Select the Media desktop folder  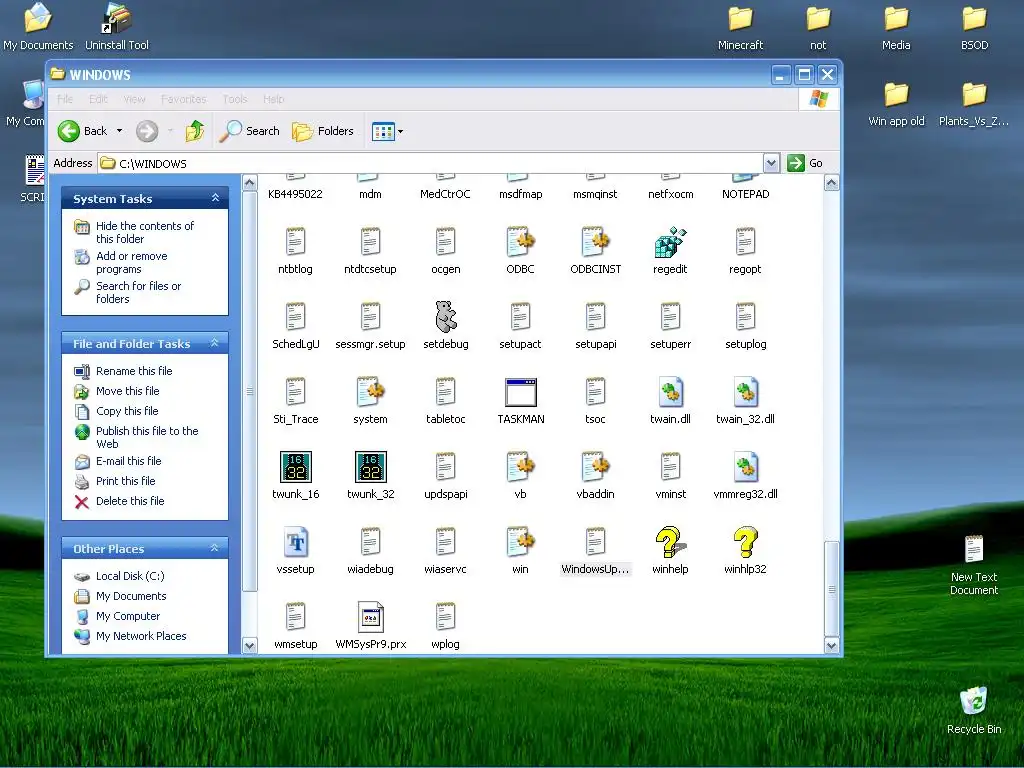click(x=896, y=27)
